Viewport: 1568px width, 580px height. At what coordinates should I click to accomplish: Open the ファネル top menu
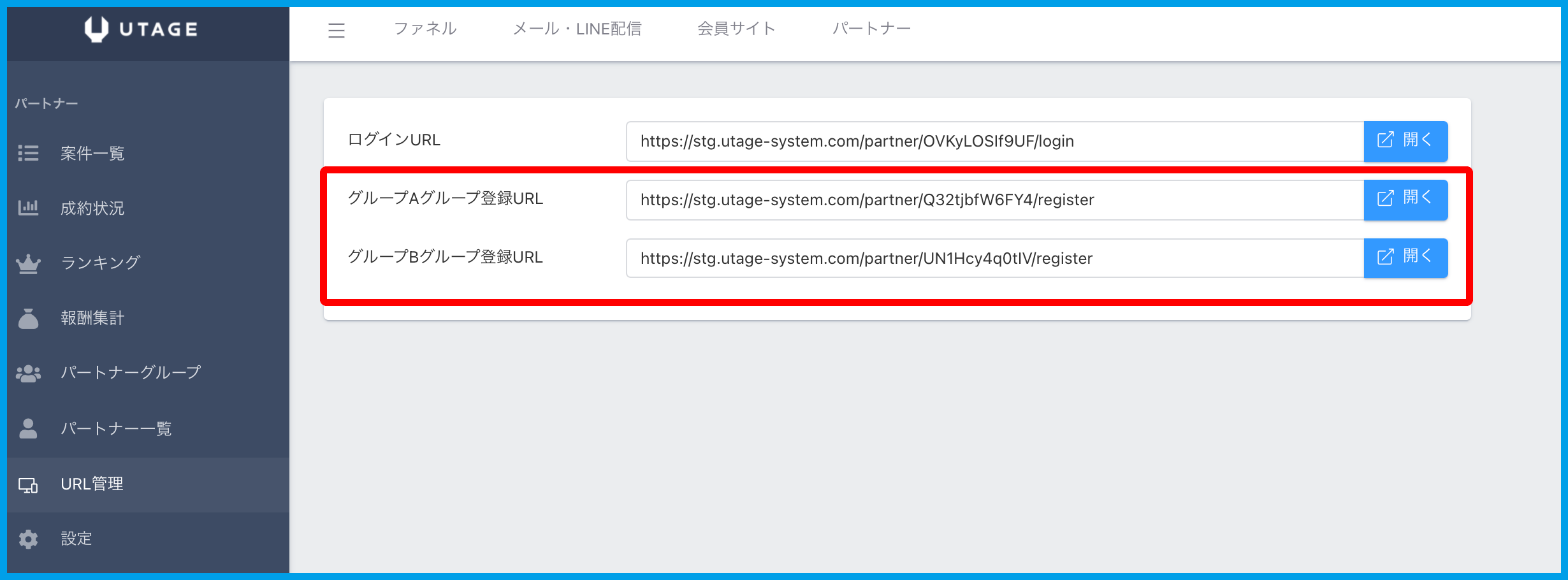(425, 29)
